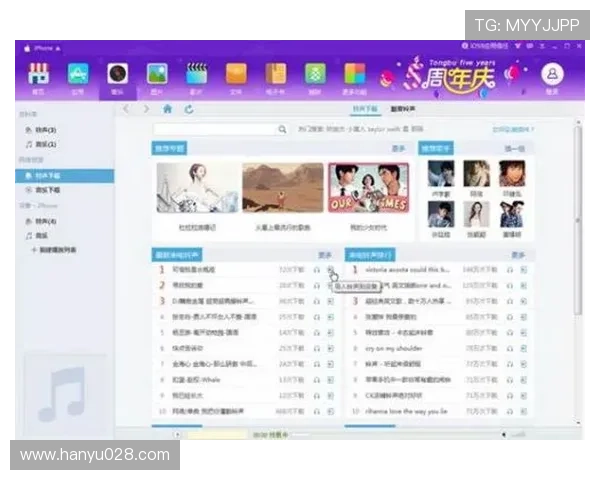
Task: Click the iOS tutorial link in title bar
Action: (x=485, y=46)
